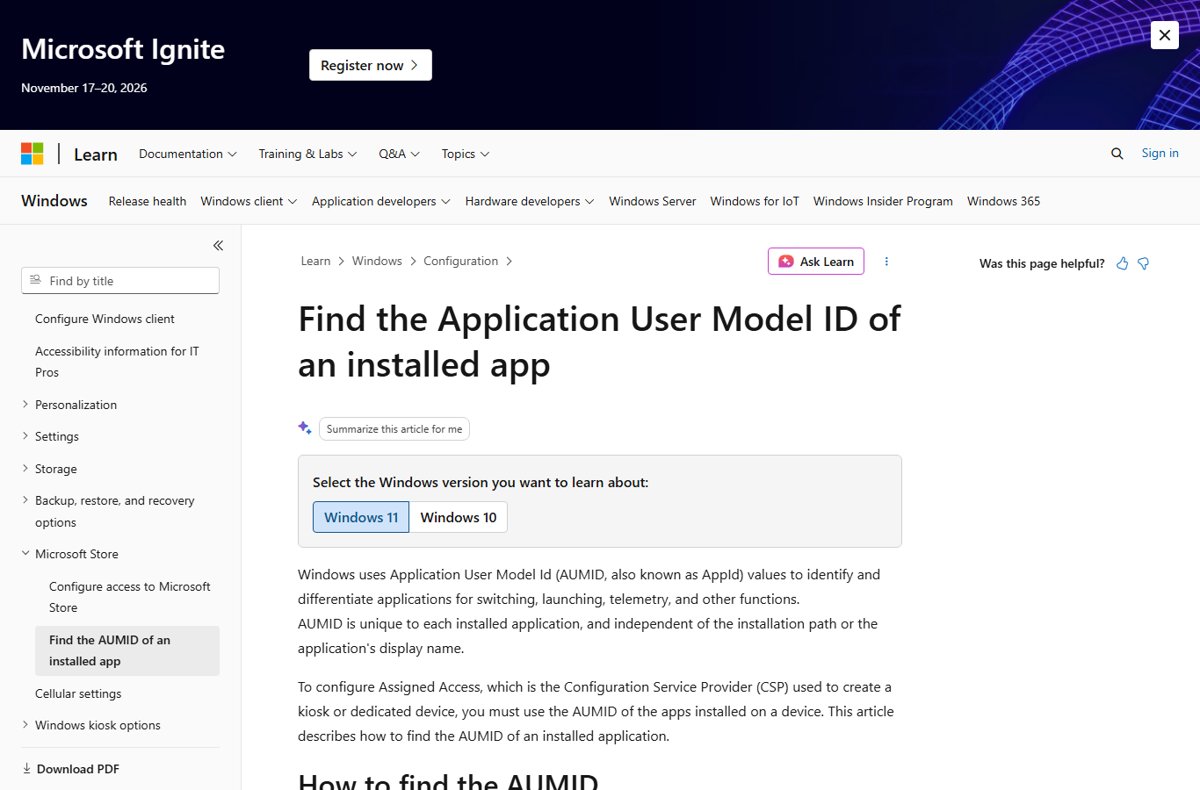Open Configure access to Microsoft Store
This screenshot has width=1200, height=790.
[x=130, y=597]
